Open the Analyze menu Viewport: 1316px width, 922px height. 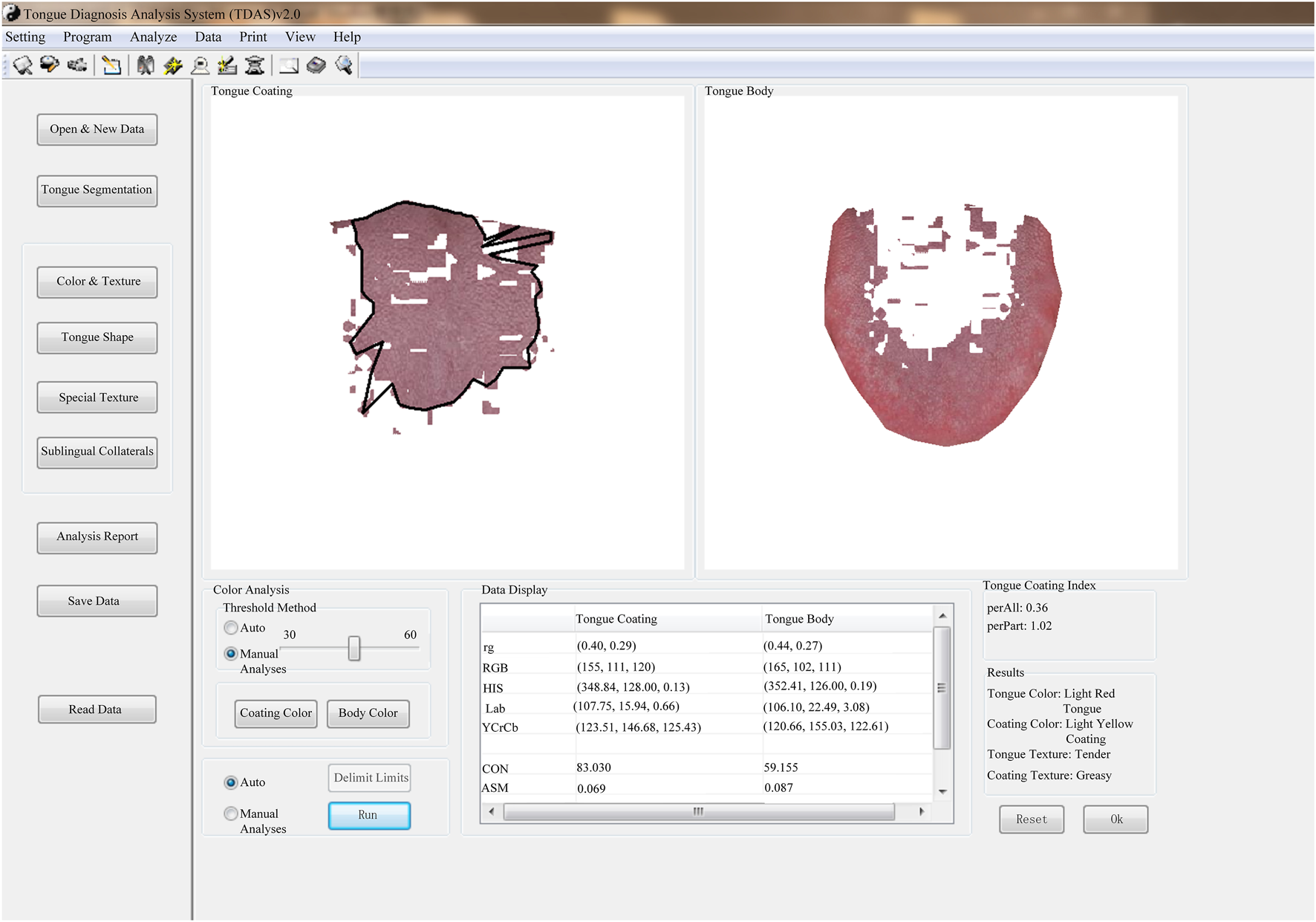(x=153, y=37)
